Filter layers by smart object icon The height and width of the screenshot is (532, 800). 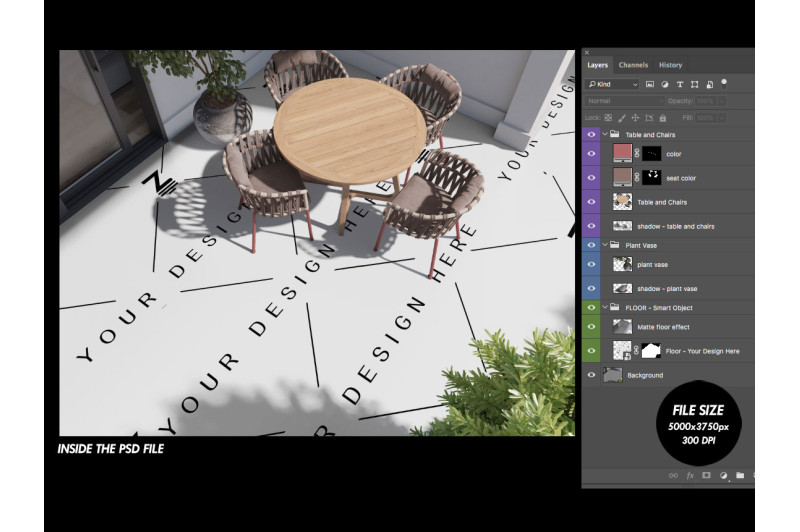[x=709, y=85]
